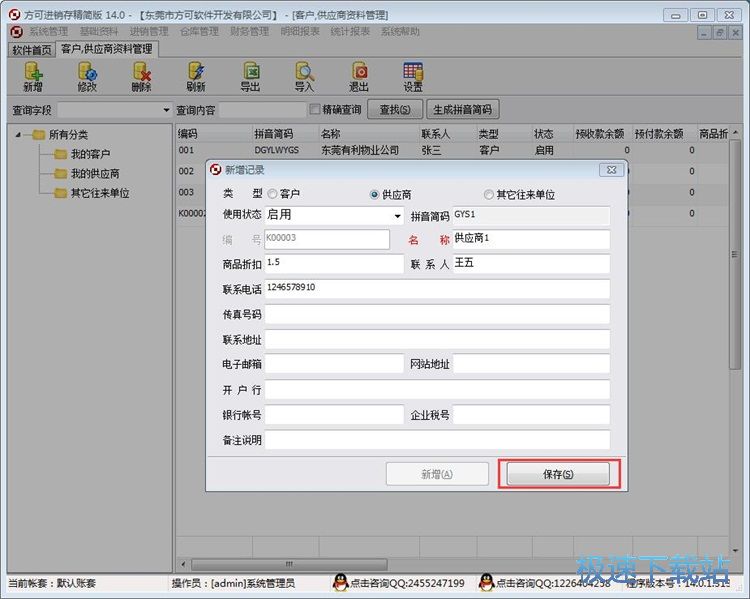Click the 保存(S) button
The width and height of the screenshot is (750, 599).
click(x=558, y=474)
